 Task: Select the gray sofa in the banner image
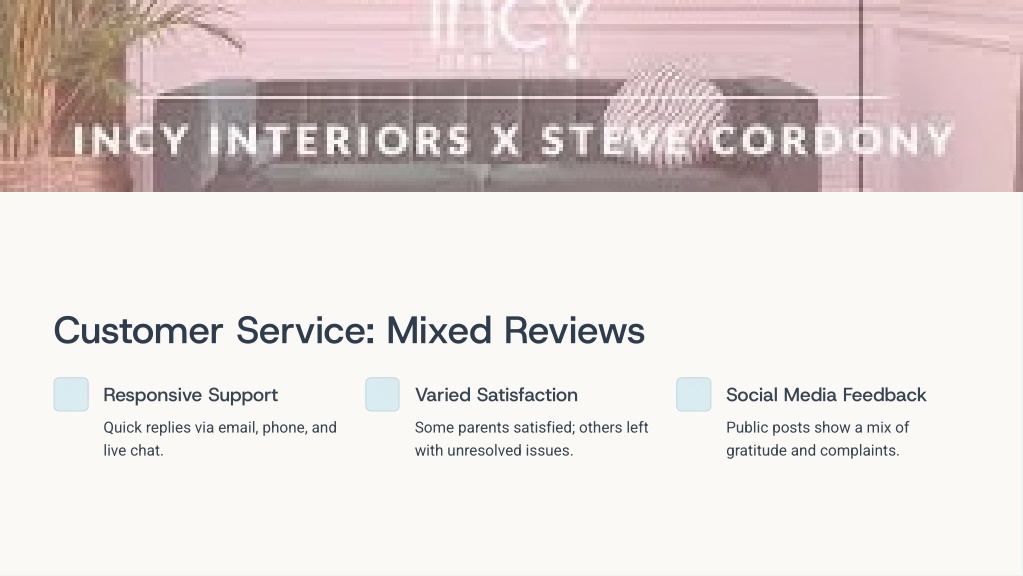pyautogui.click(x=484, y=136)
